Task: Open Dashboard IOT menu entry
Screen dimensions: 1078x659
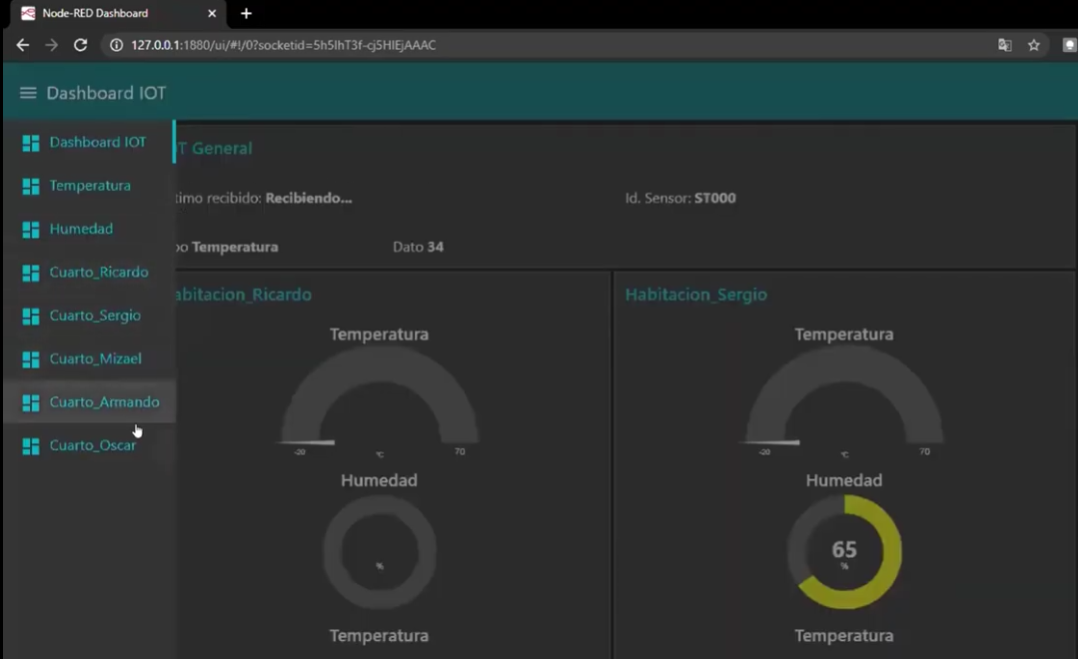Action: point(89,142)
